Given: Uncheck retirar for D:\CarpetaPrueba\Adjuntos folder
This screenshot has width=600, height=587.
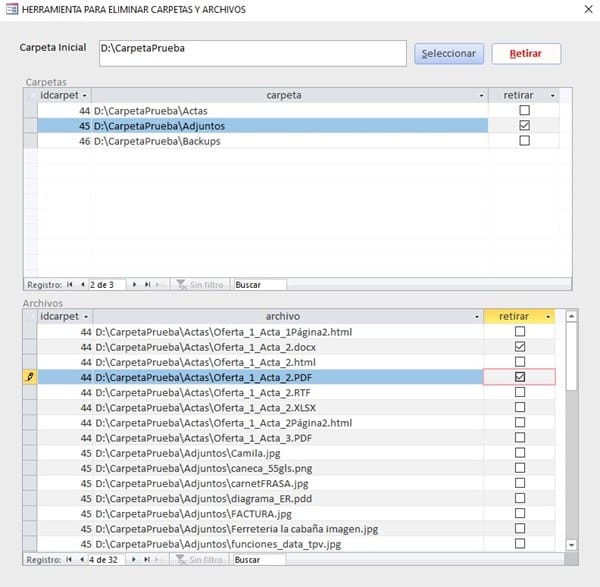Looking at the screenshot, I should point(524,126).
